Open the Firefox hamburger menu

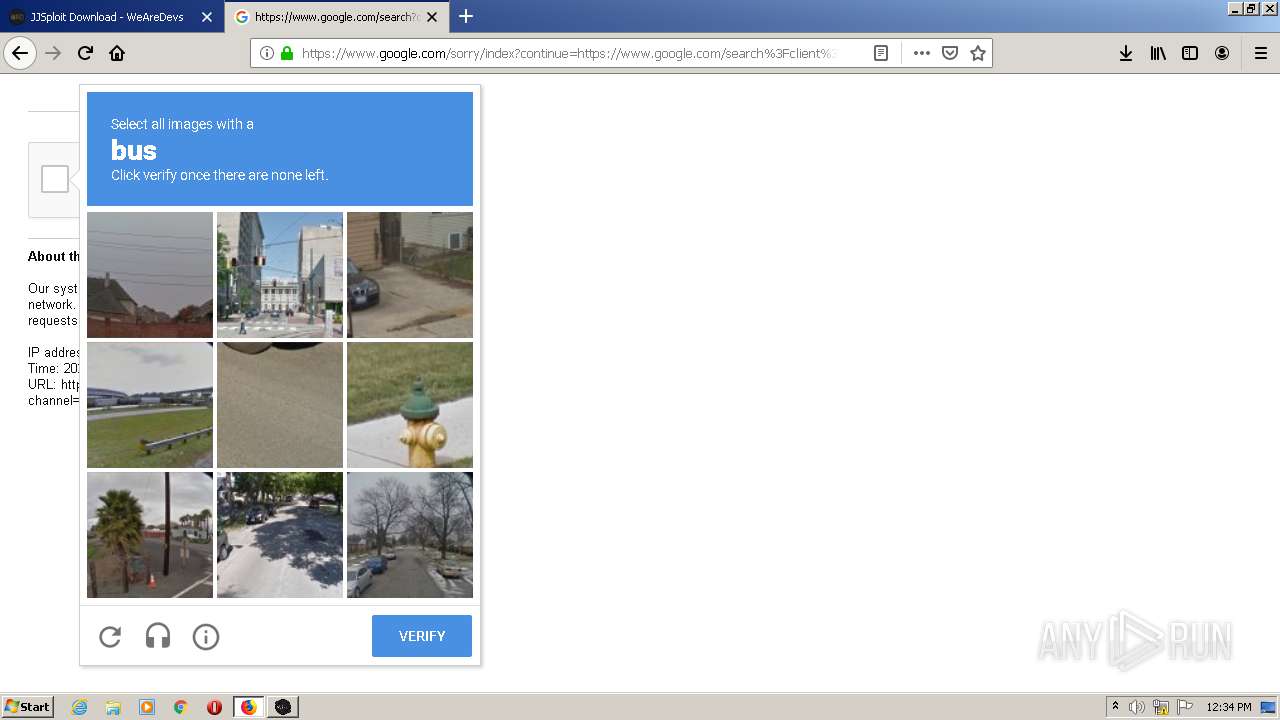(1261, 53)
